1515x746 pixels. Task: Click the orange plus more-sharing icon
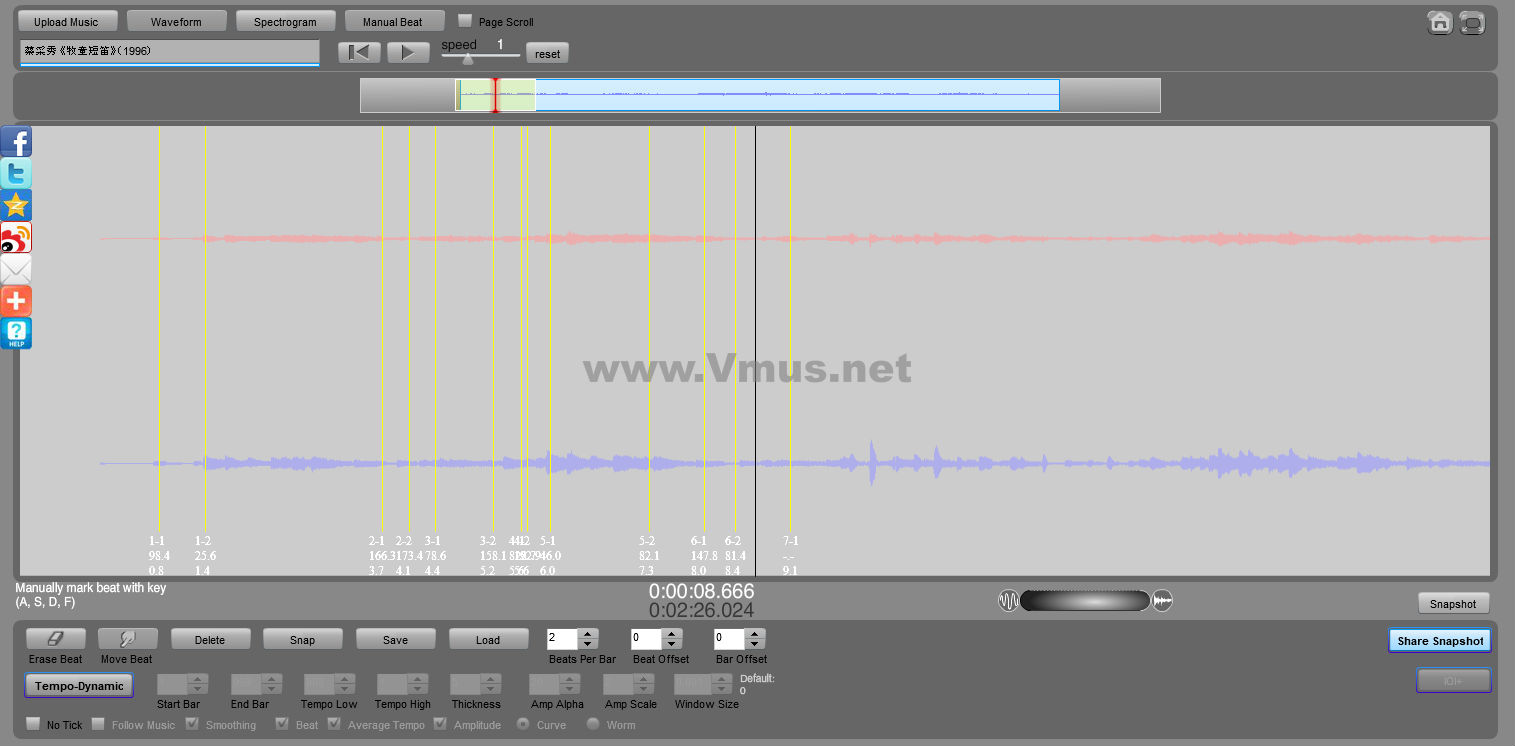17,301
